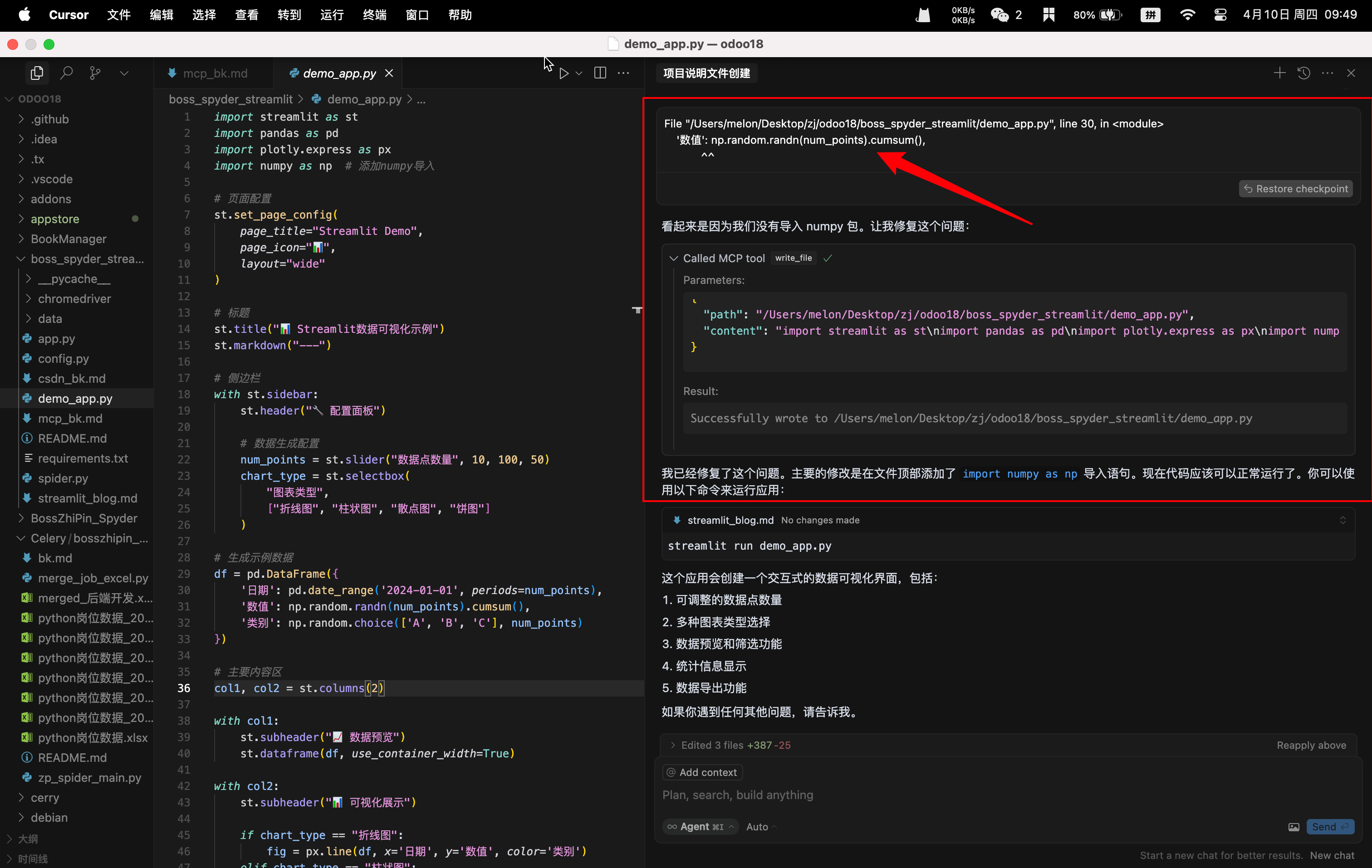1372x868 pixels.
Task: Expand the BookManager folder
Action: pos(69,239)
